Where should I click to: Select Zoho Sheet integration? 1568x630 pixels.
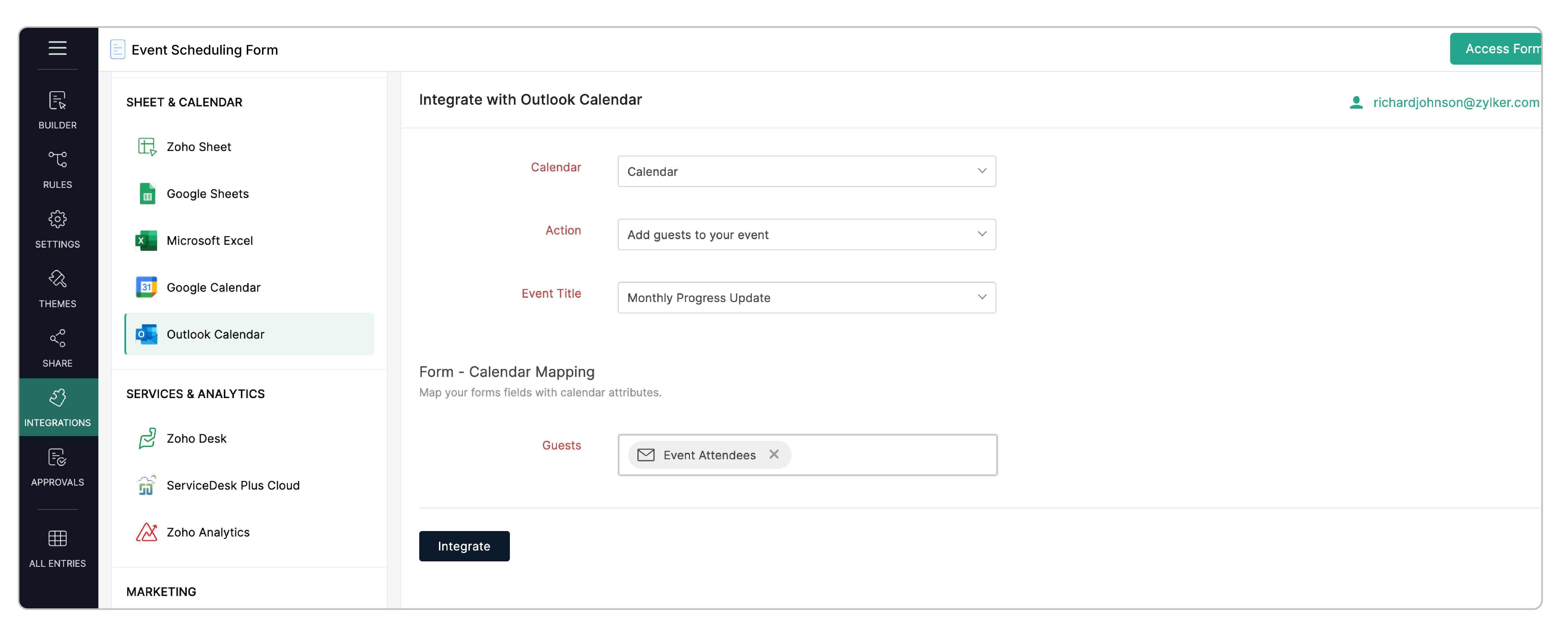click(x=198, y=147)
